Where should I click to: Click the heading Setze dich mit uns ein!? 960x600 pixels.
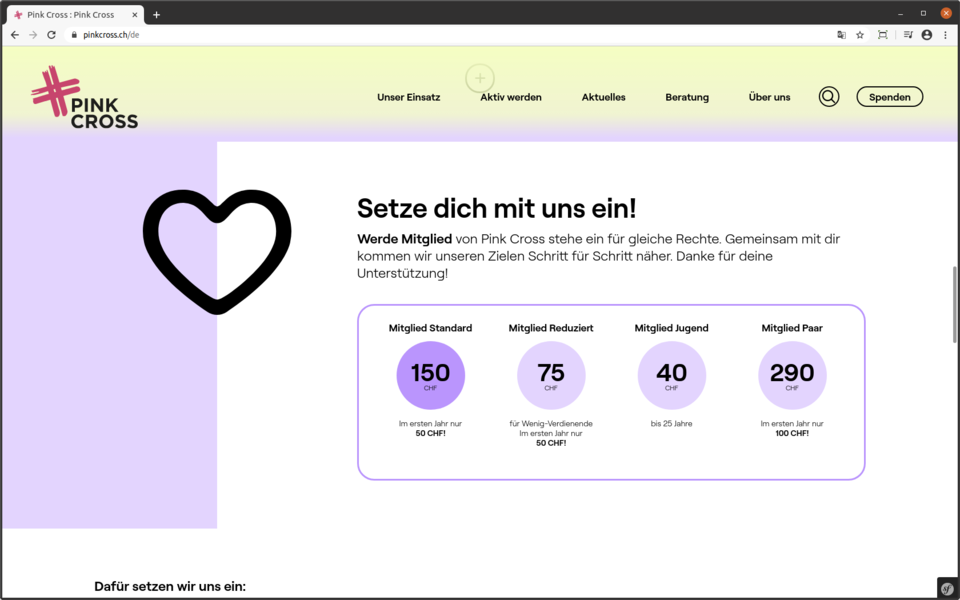497,208
